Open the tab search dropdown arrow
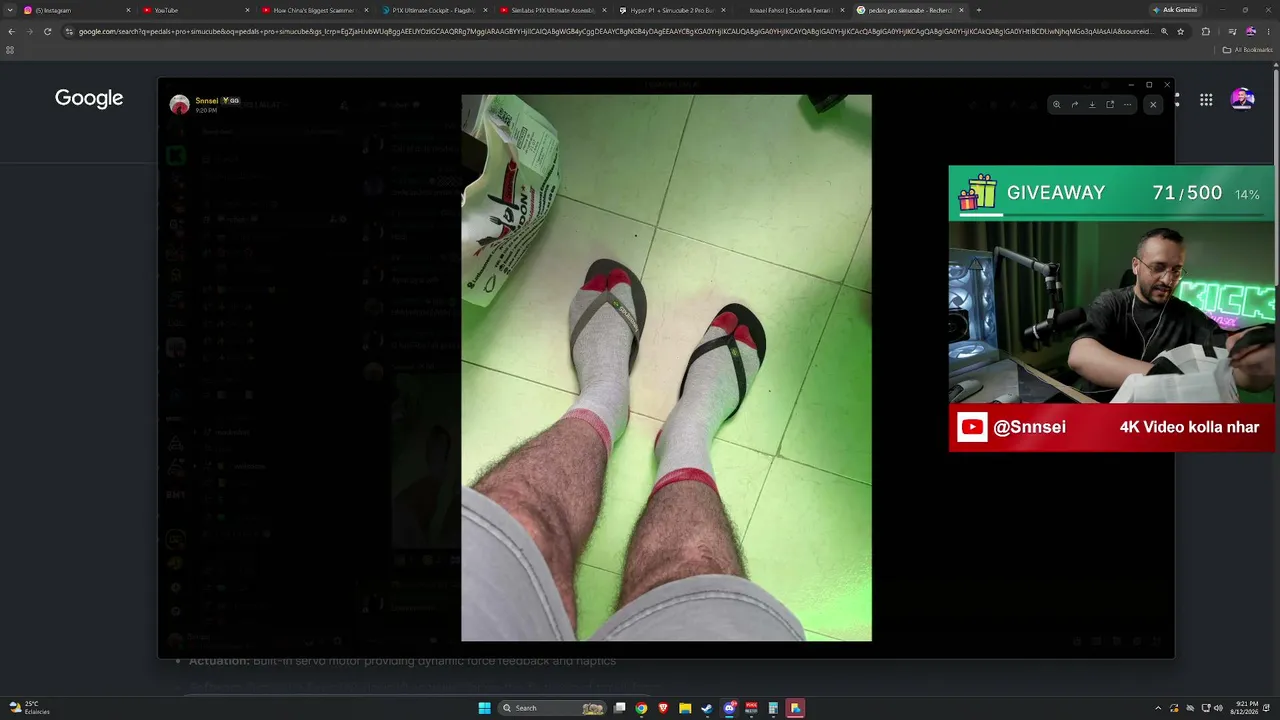Viewport: 1280px width, 720px height. coord(10,10)
